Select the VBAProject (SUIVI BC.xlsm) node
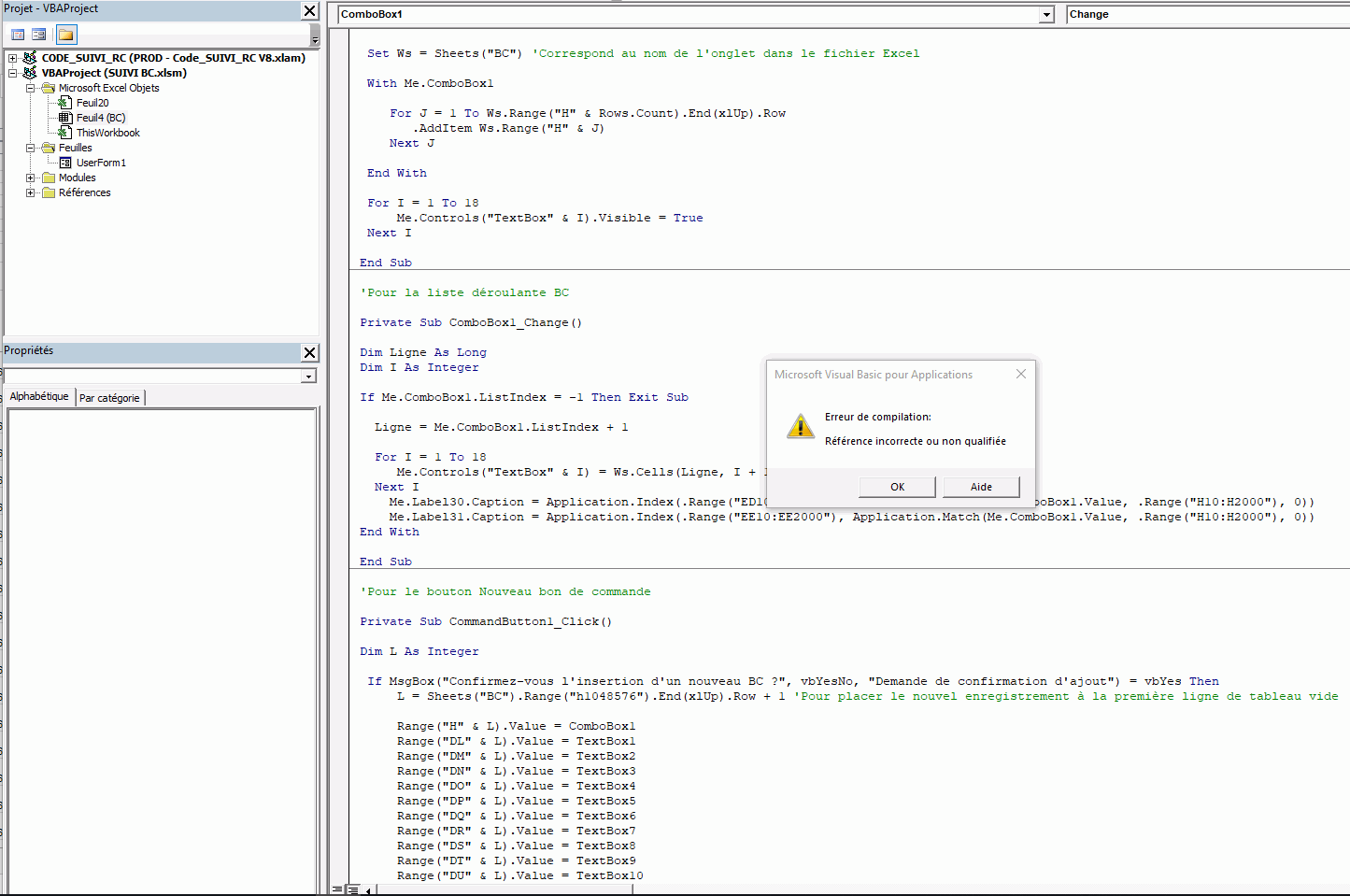The width and height of the screenshot is (1350, 896). [x=113, y=73]
